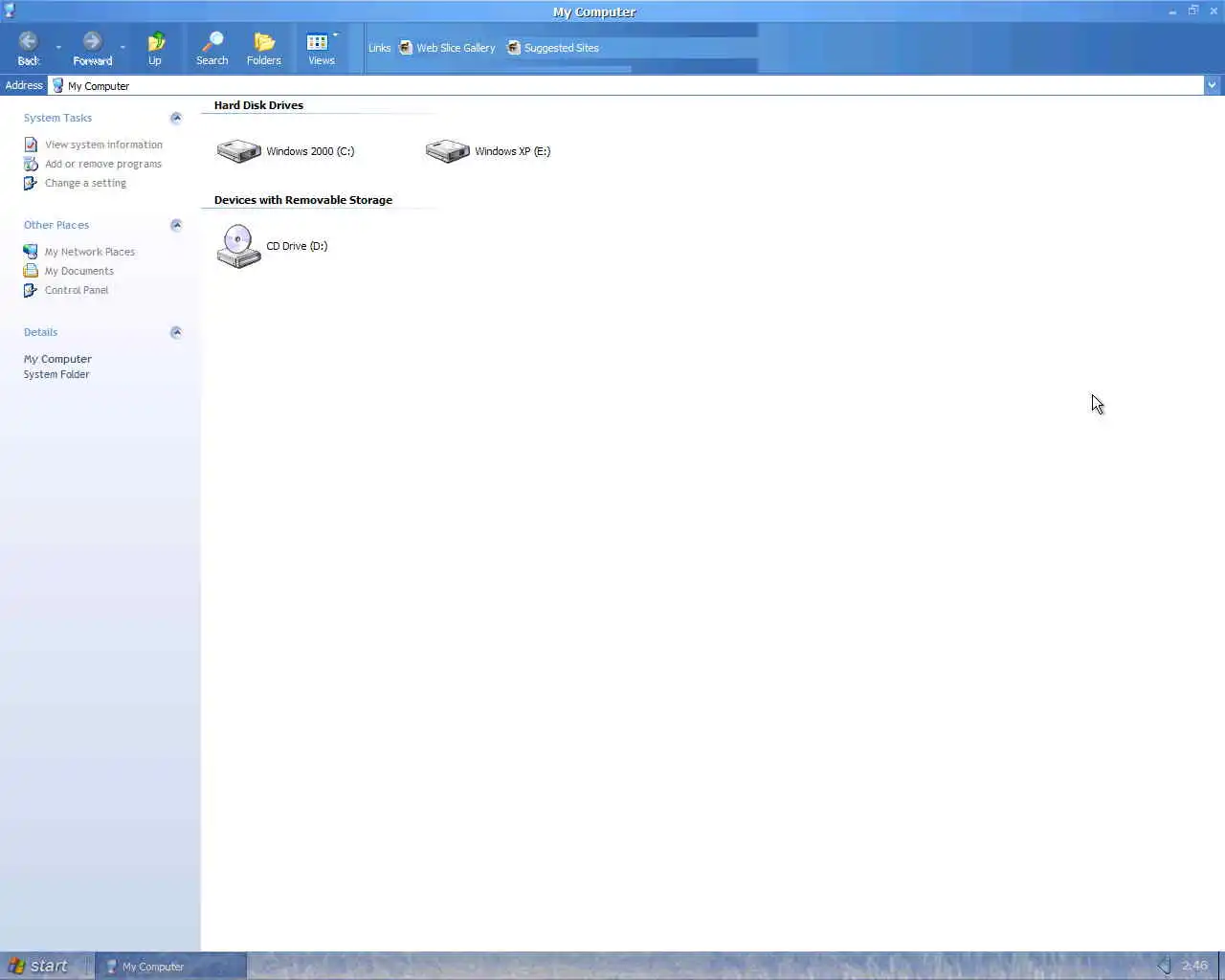Click the Control Panel icon in sidebar

31,290
